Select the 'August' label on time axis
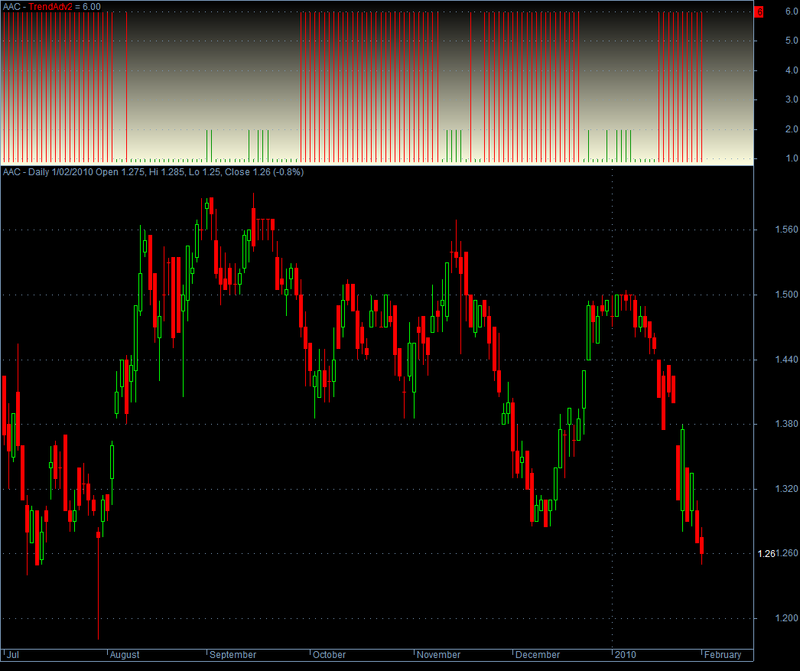 click(124, 655)
